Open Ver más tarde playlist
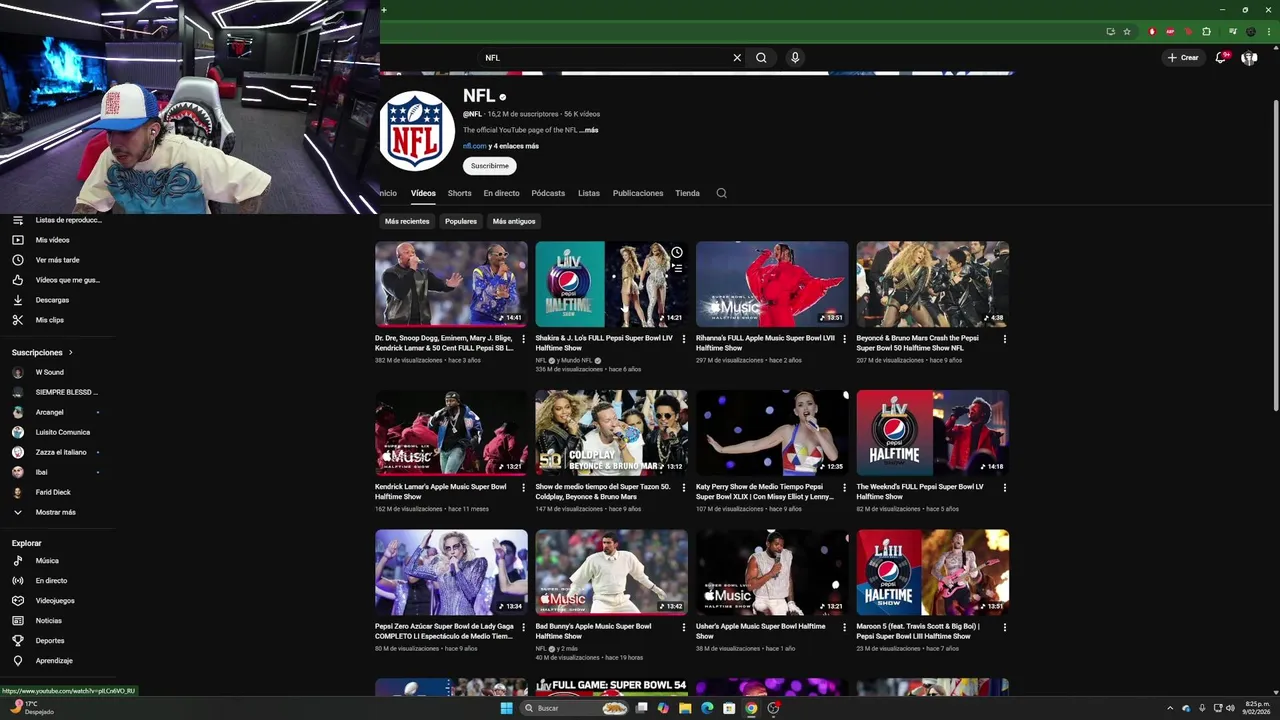Image resolution: width=1280 pixels, height=720 pixels. click(56, 260)
